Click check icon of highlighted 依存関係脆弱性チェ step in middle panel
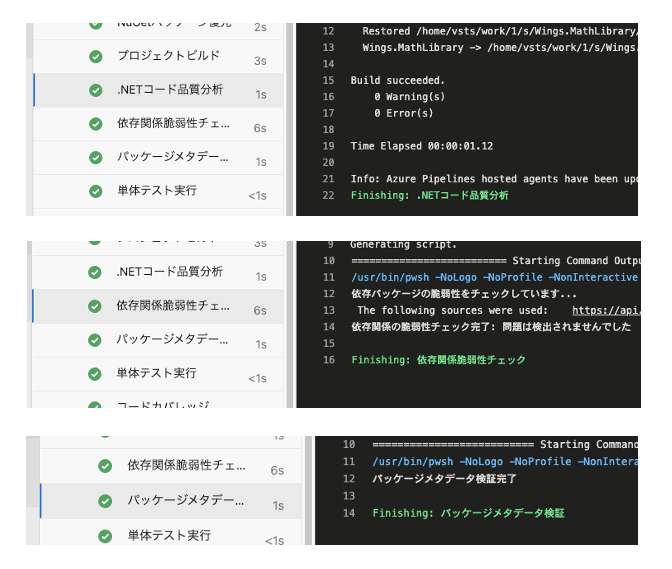Image resolution: width=672 pixels, height=569 pixels. [x=95, y=306]
